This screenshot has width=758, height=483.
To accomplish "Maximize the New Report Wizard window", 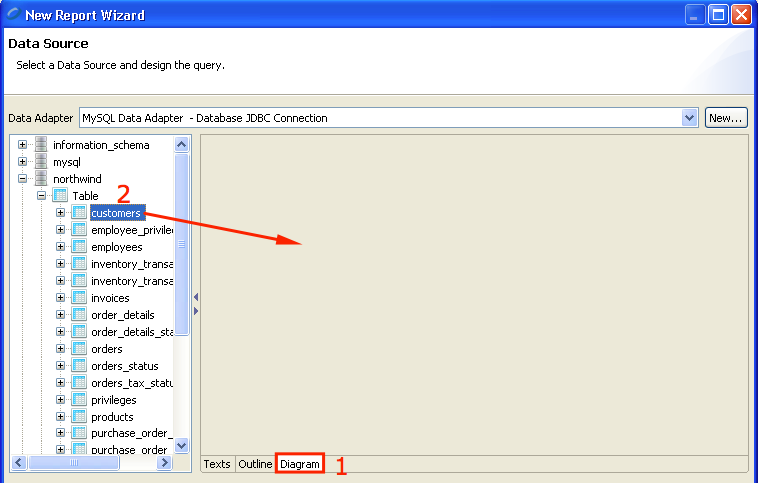I will pos(718,15).
